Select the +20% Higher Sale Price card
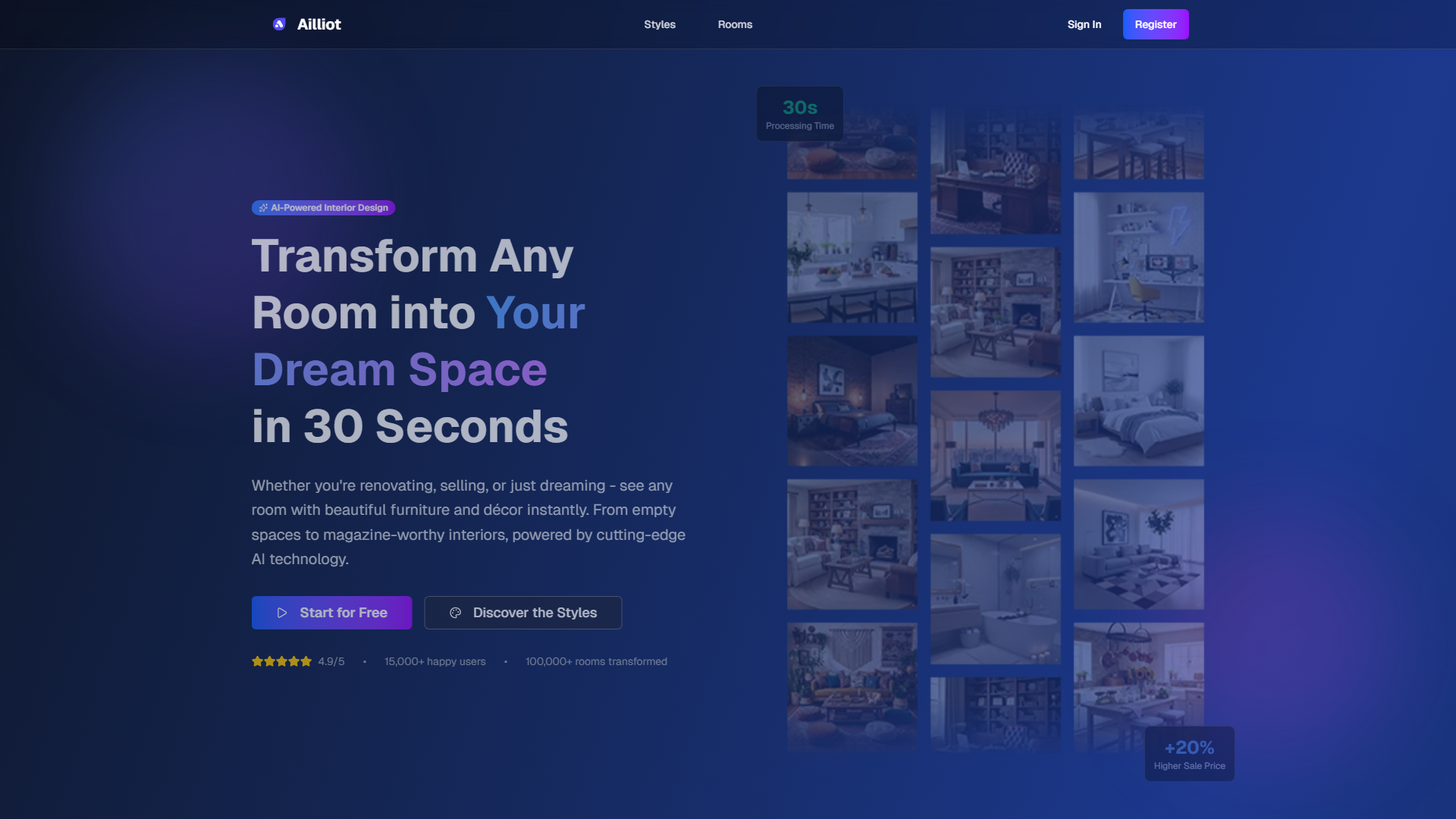 [x=1189, y=754]
